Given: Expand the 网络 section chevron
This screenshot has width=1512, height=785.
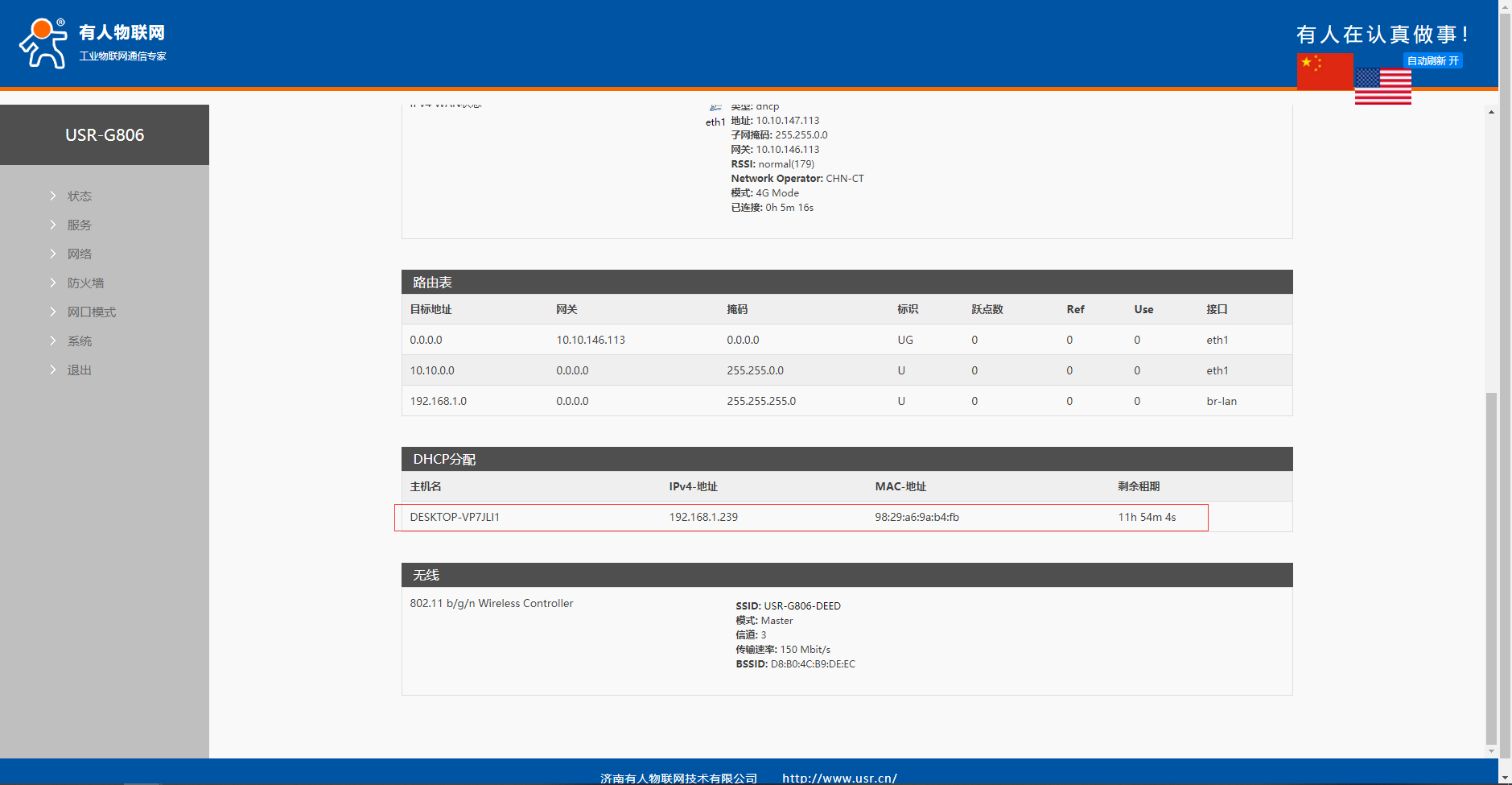Looking at the screenshot, I should tap(53, 254).
